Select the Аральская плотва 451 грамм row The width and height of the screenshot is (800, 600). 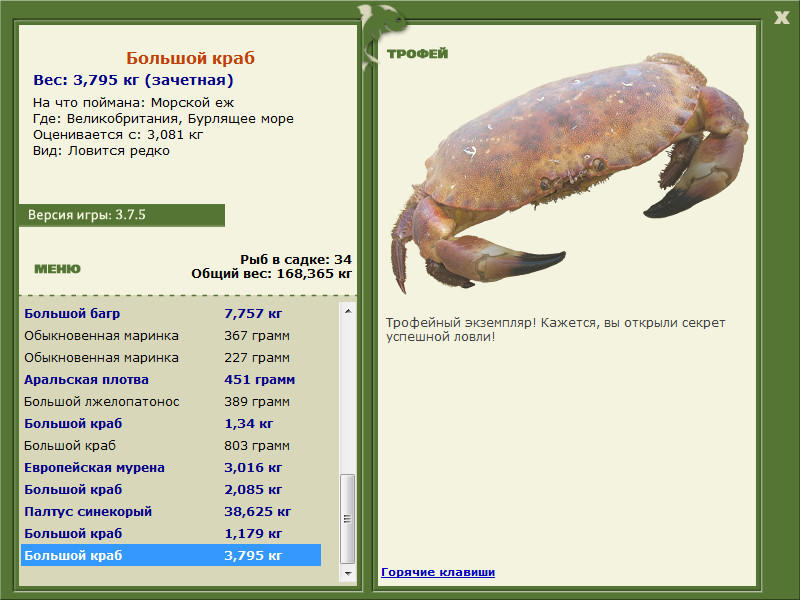(x=171, y=380)
